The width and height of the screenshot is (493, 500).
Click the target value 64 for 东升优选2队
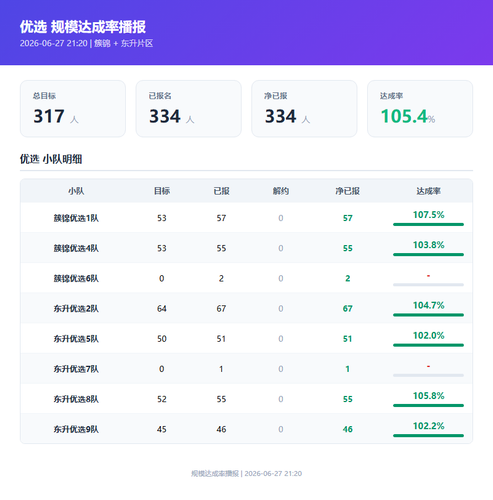coord(162,309)
